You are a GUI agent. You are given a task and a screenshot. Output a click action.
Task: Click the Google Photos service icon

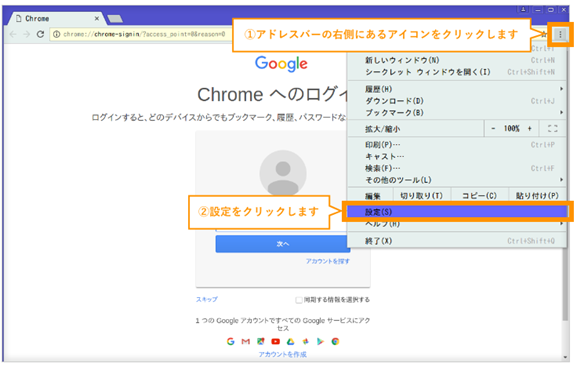(x=305, y=342)
